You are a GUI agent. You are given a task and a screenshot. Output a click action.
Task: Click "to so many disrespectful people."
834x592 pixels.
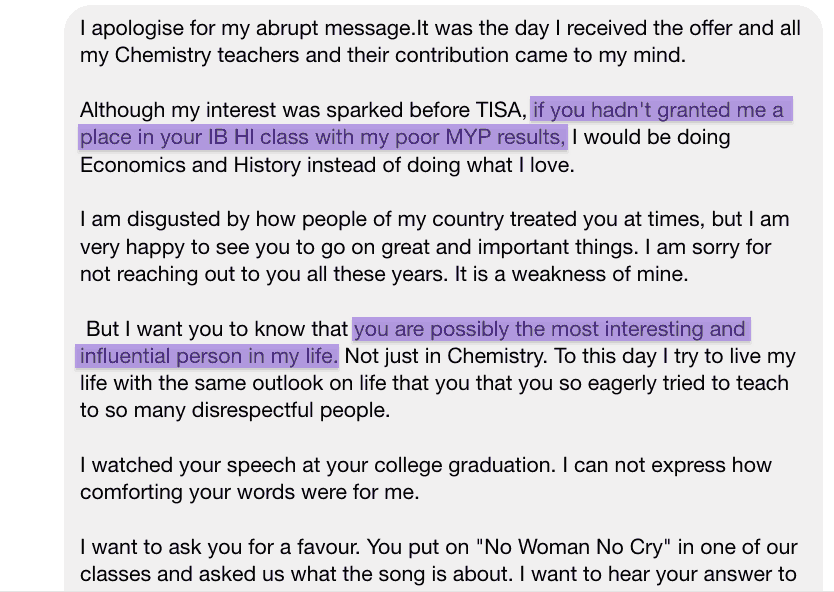pyautogui.click(x=235, y=410)
